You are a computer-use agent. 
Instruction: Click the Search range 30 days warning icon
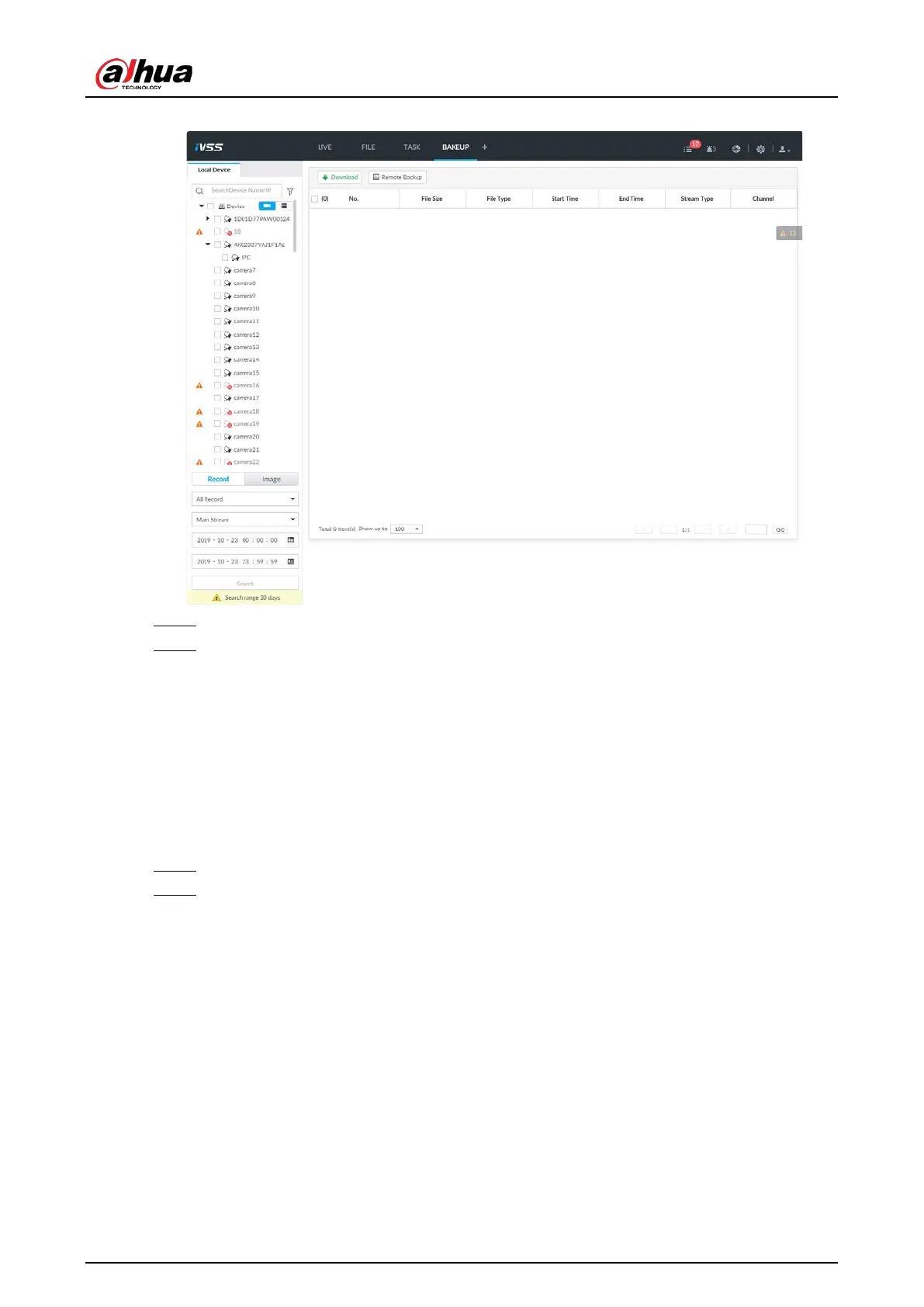(x=216, y=598)
